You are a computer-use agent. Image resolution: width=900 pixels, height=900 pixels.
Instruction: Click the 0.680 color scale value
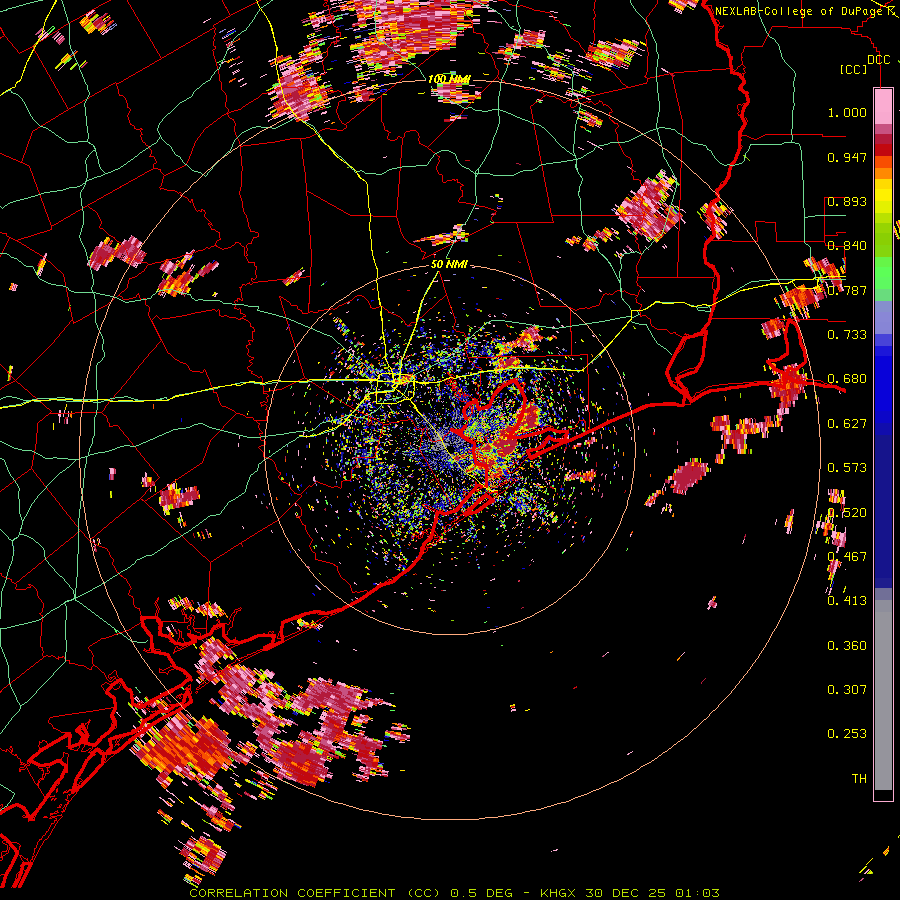coord(847,379)
